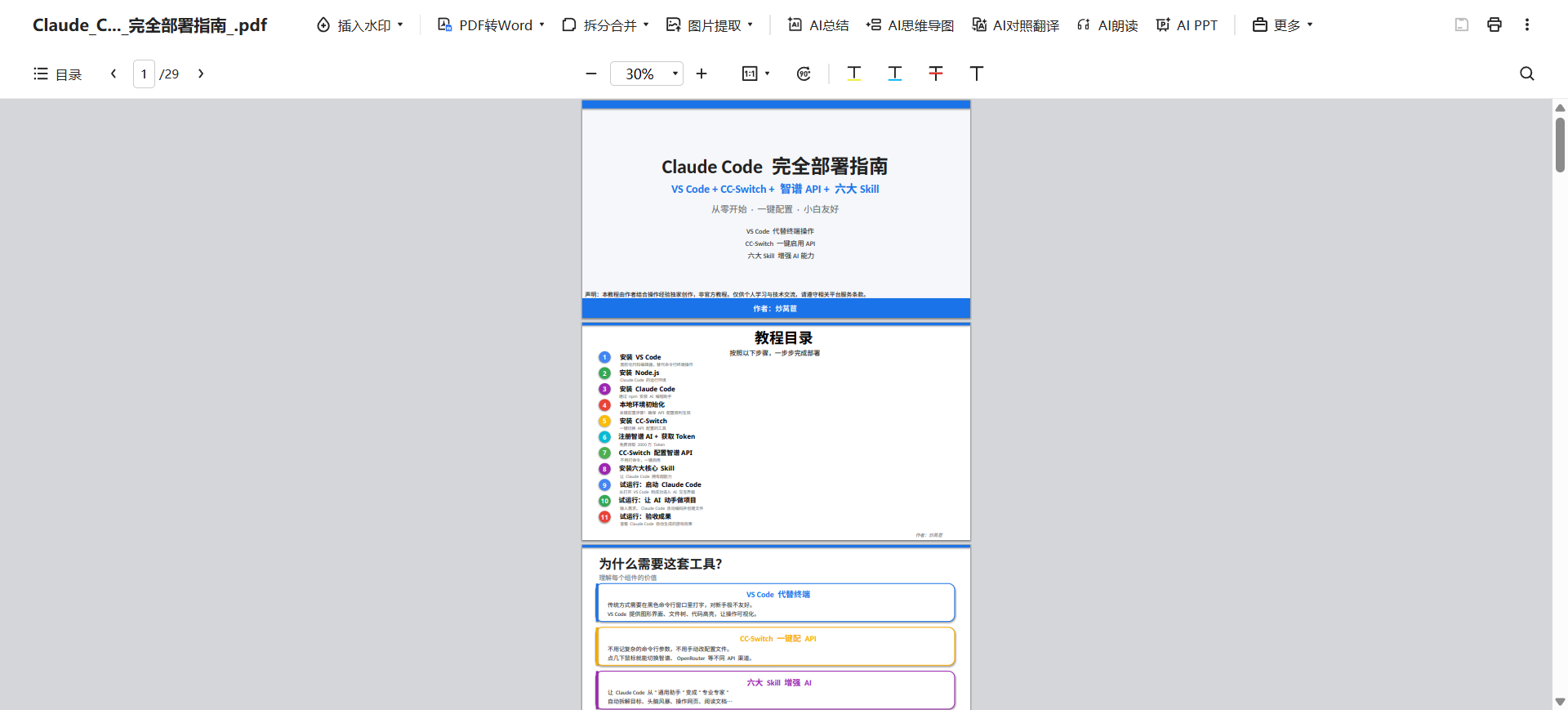Click contents item 5 安装 CC-Switch

643,421
